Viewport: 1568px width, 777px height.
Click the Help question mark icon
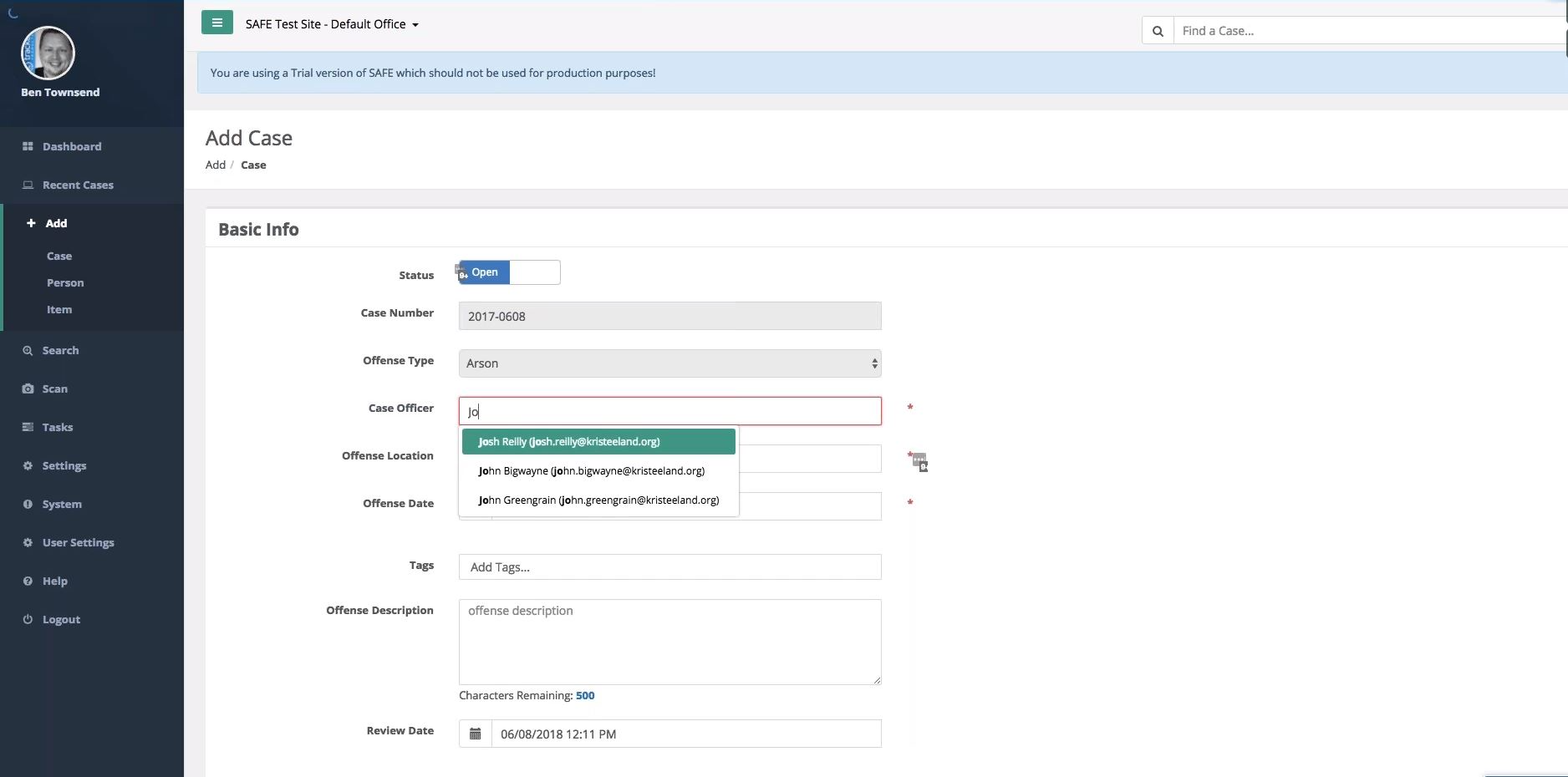[28, 581]
